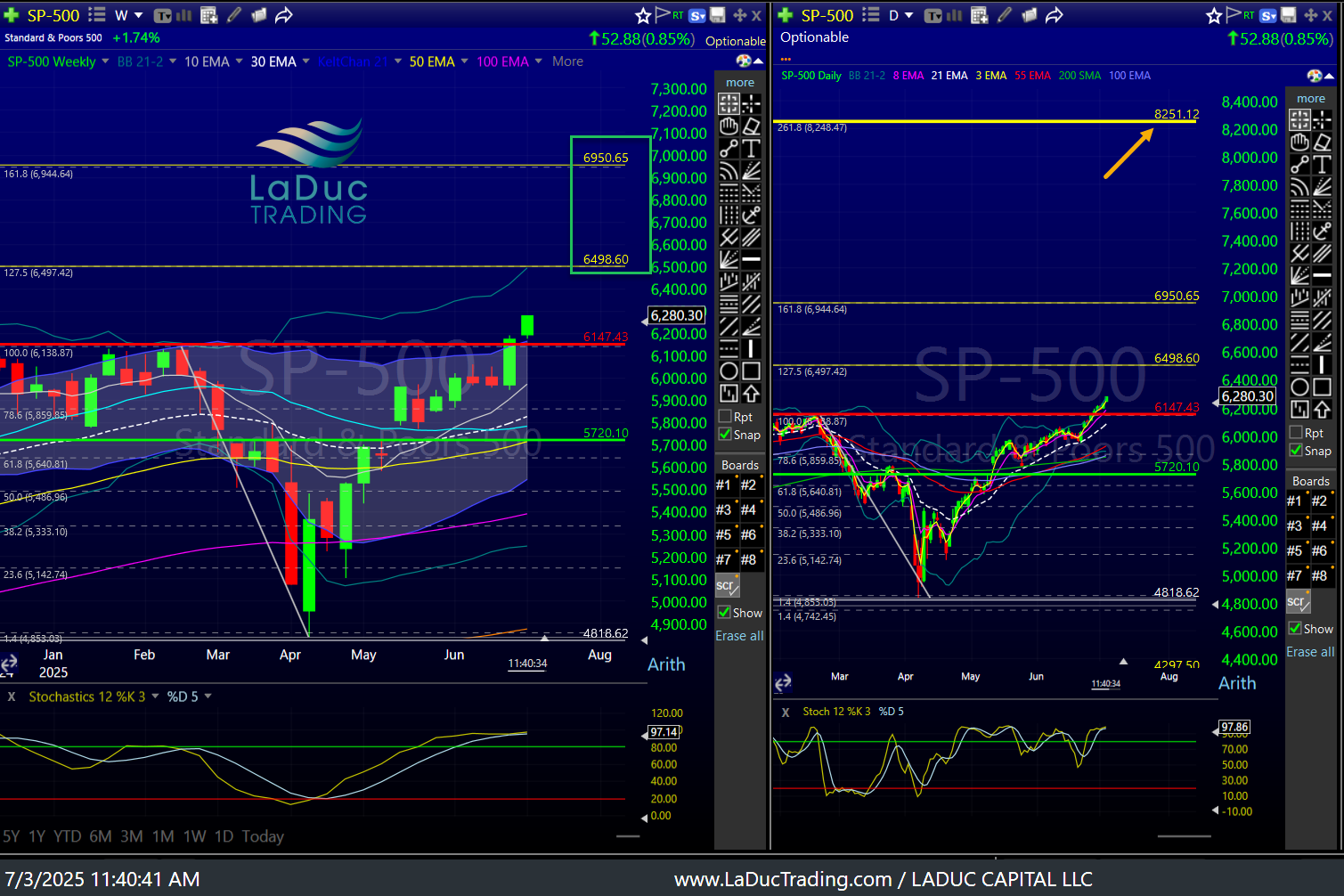Toggle the Show checkbox in weekly chart sidebar

(x=724, y=613)
